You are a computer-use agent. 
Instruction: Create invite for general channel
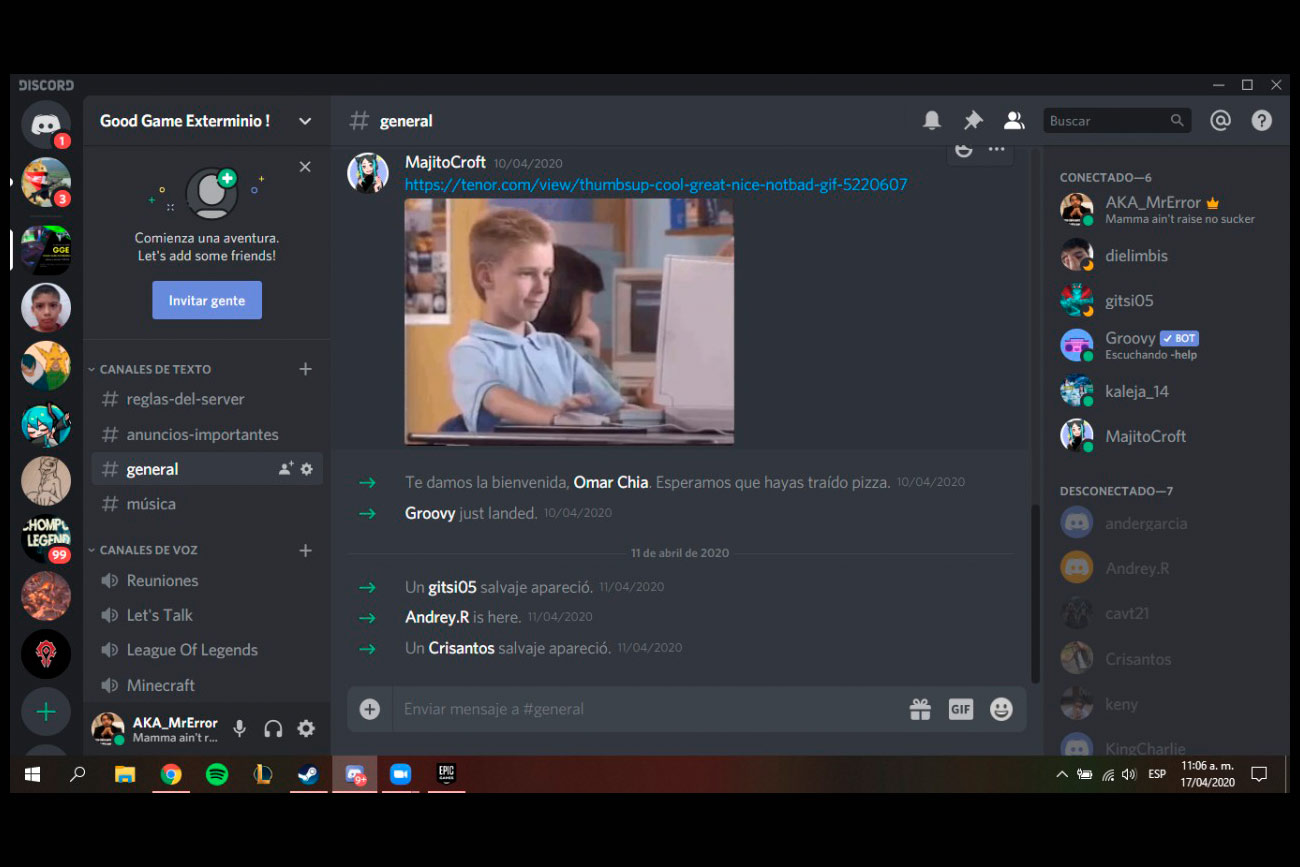point(286,469)
